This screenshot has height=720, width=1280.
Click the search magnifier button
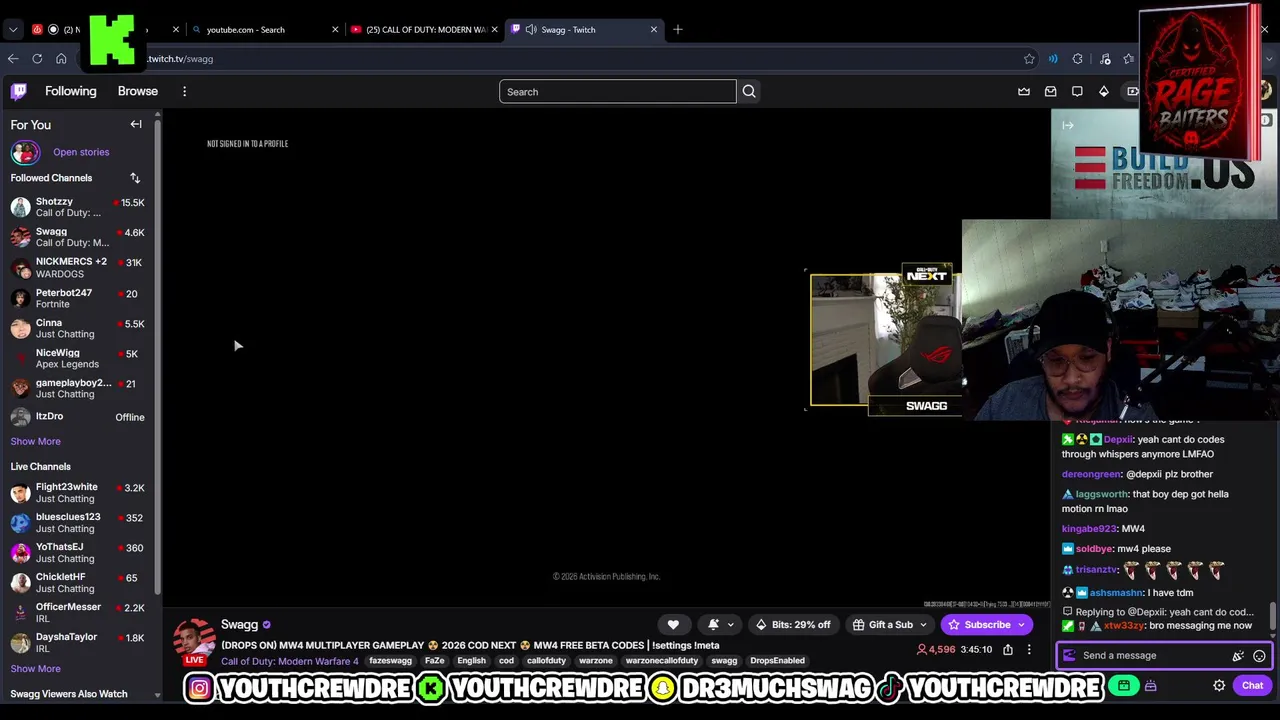click(x=749, y=92)
